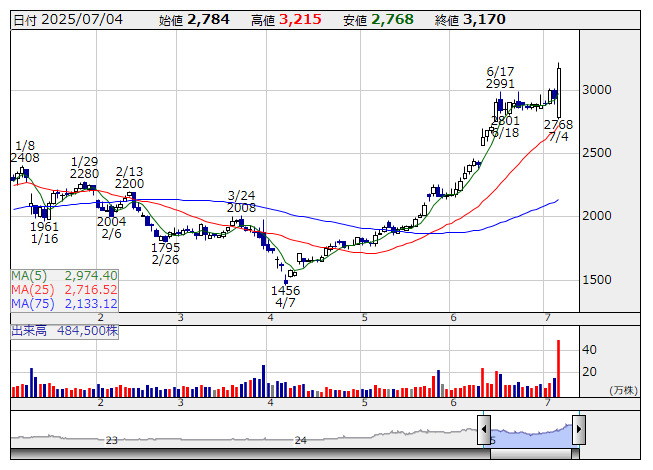Click the high price 高値 3,215
This screenshot has width=653, height=470.
(286, 20)
